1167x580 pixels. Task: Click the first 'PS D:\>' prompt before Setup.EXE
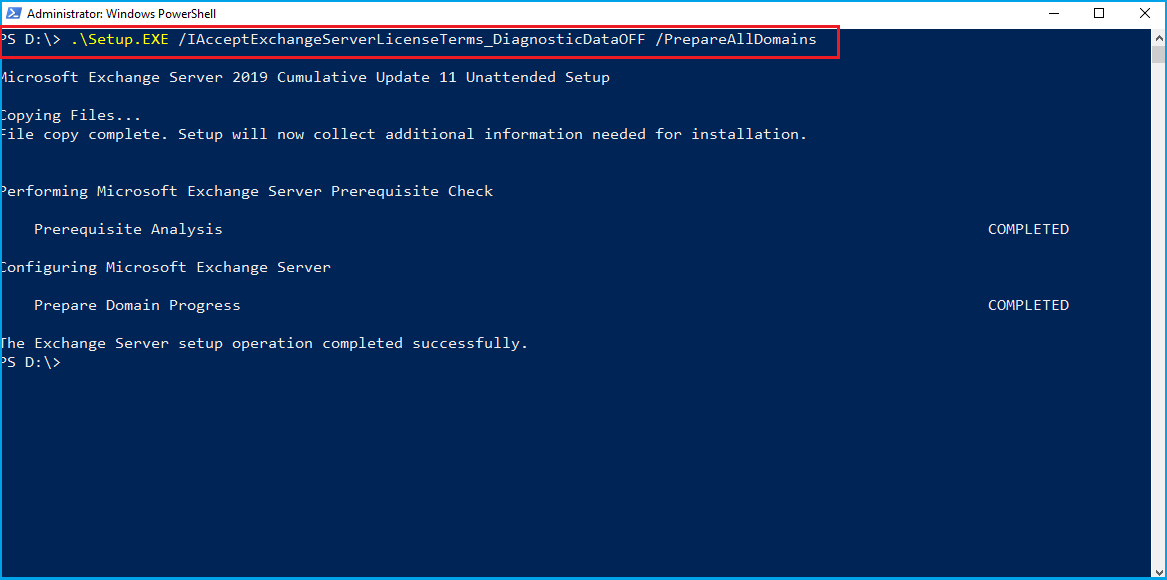pos(31,40)
